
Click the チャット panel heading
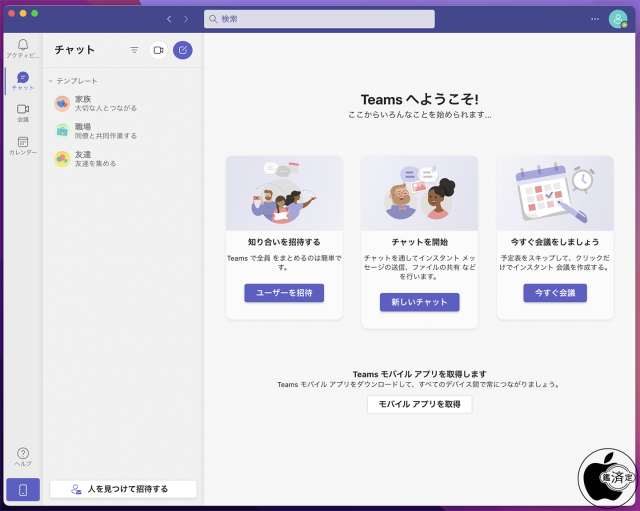[x=75, y=50]
